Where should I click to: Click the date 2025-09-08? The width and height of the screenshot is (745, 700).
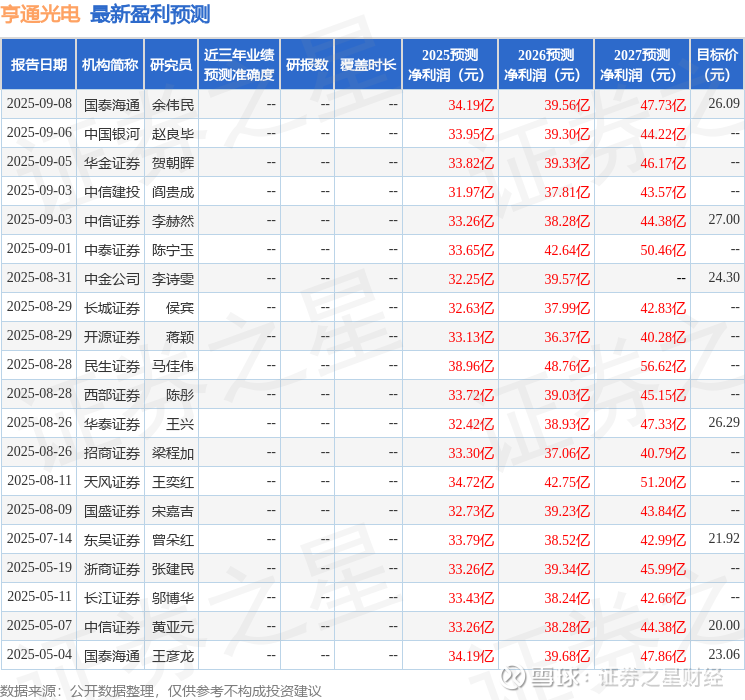[39, 104]
